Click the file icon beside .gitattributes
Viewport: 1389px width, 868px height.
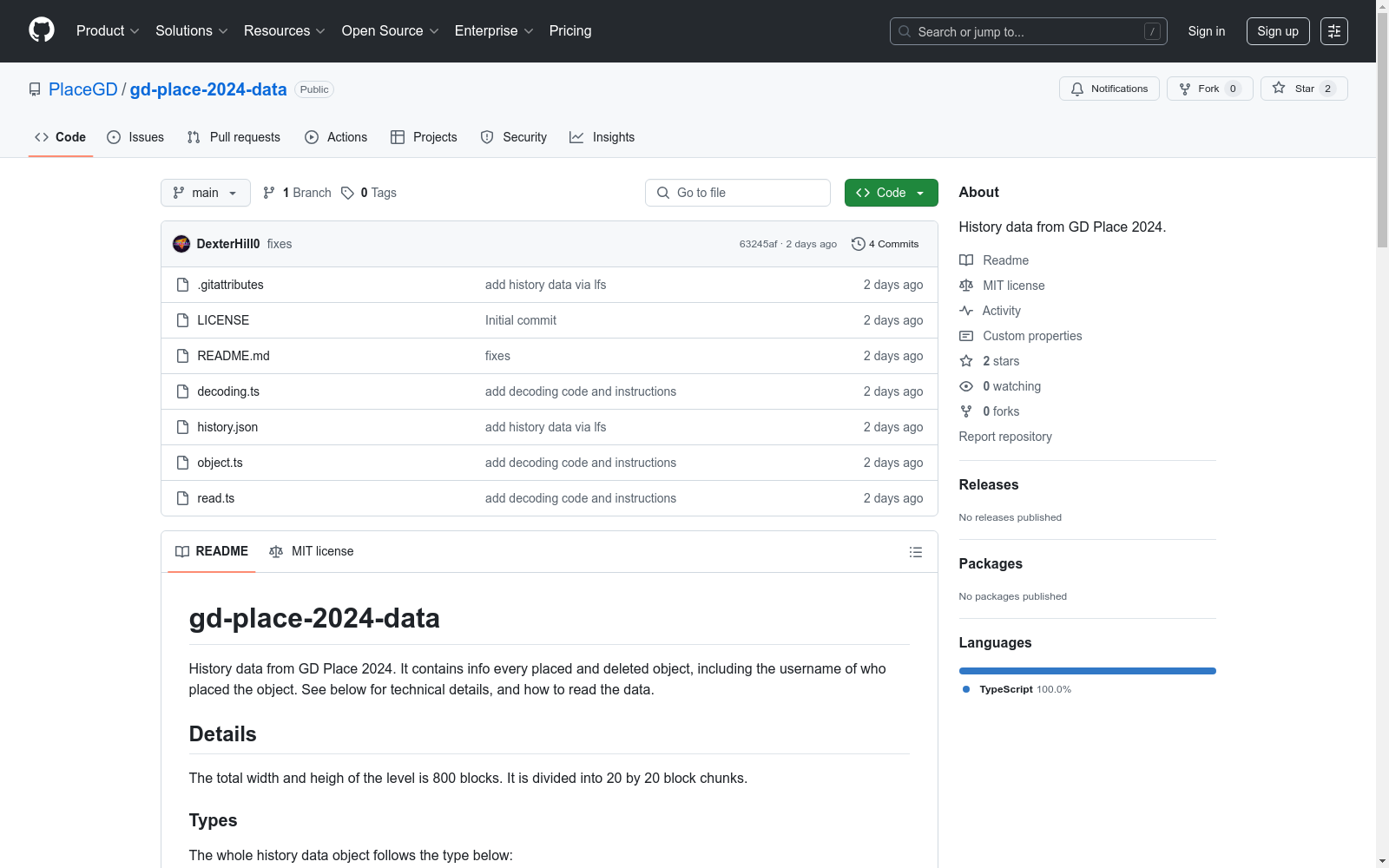pos(182,285)
